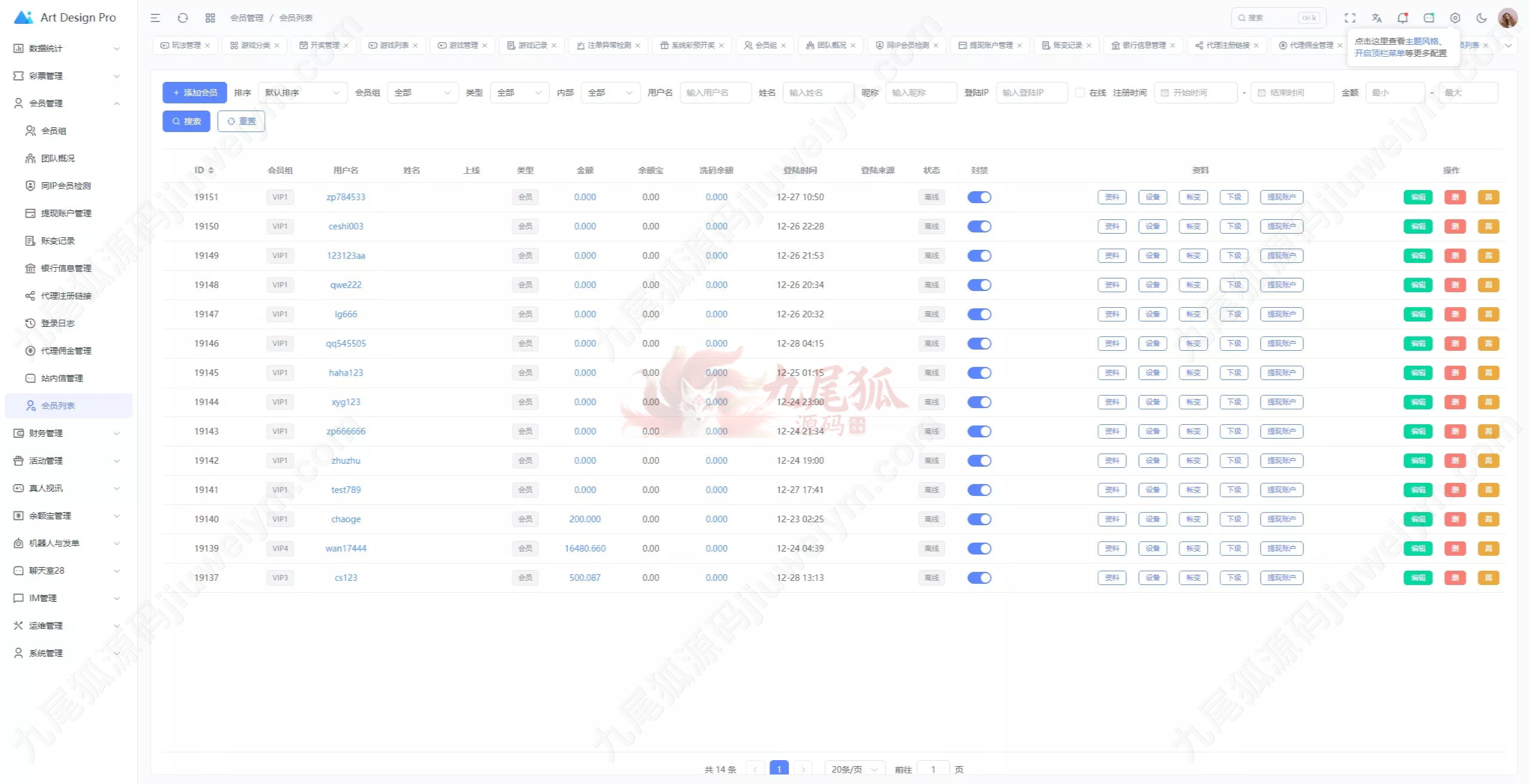1530x784 pixels.
Task: Switch to dark mode moon icon
Action: tap(1482, 18)
